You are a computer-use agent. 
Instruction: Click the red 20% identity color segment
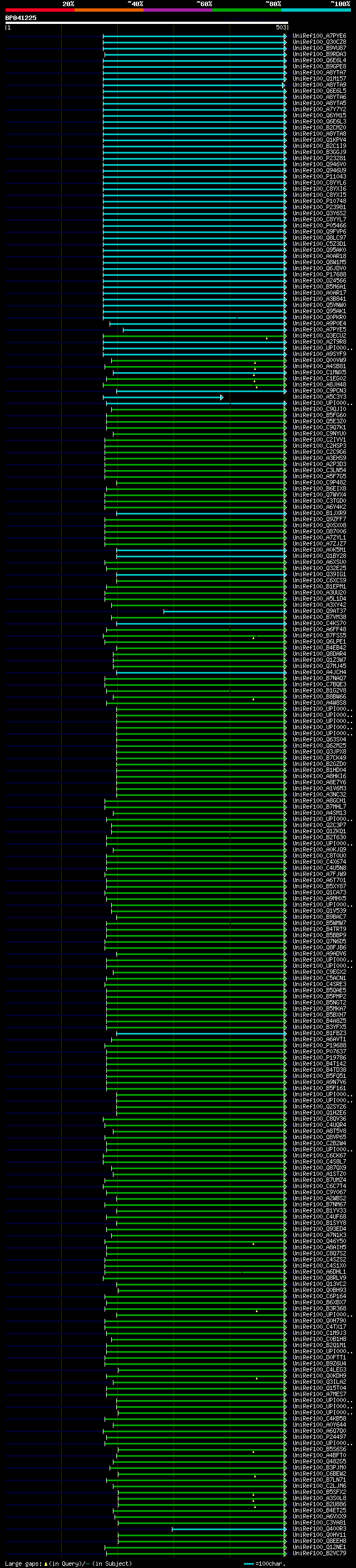click(39, 10)
